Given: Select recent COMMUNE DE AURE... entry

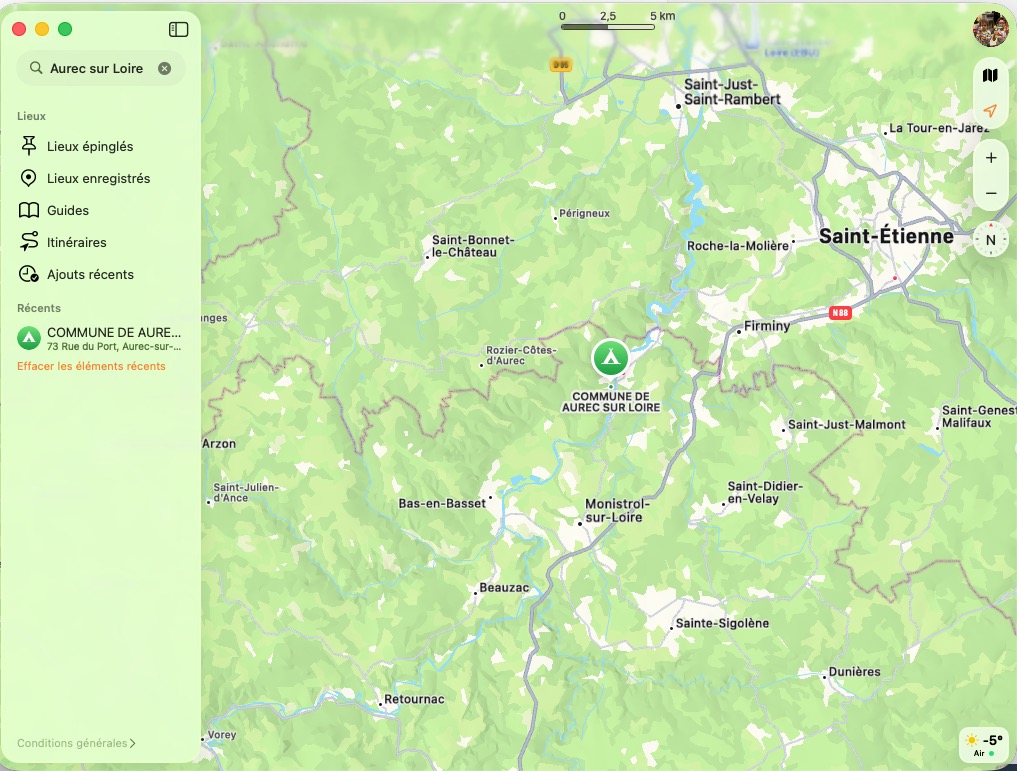Looking at the screenshot, I should coord(101,338).
